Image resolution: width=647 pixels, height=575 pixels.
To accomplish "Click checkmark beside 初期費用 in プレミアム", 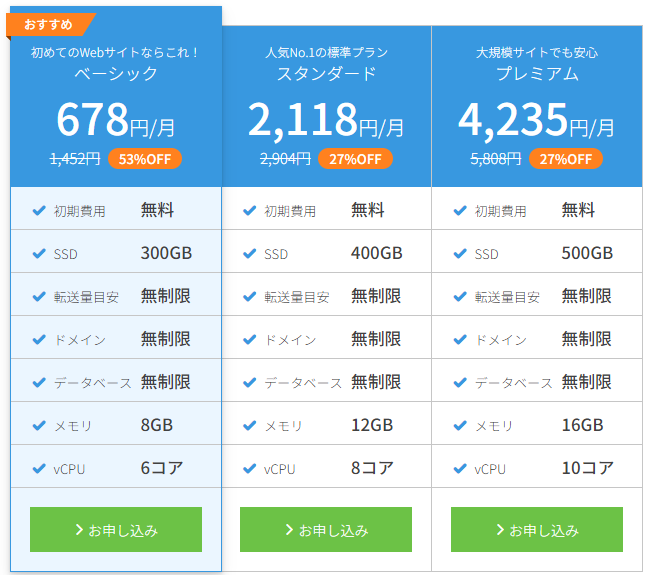I will point(460,211).
